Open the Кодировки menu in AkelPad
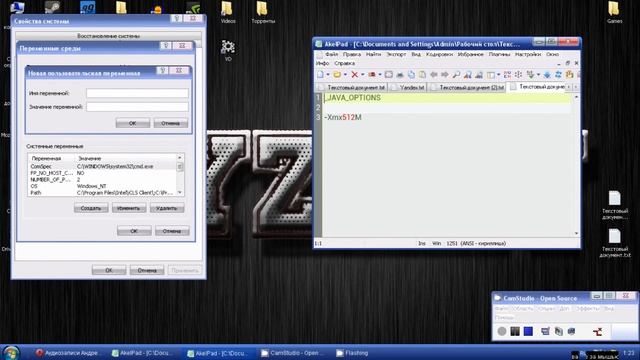This screenshot has height=360, width=640. tap(439, 54)
